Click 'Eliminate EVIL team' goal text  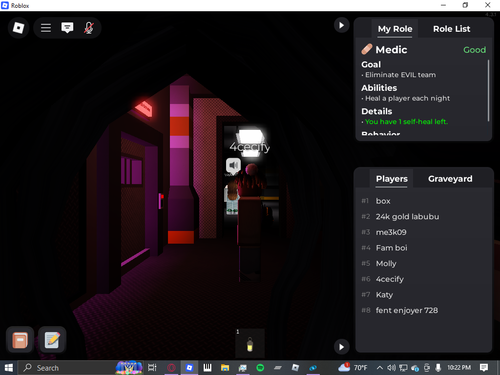(400, 75)
